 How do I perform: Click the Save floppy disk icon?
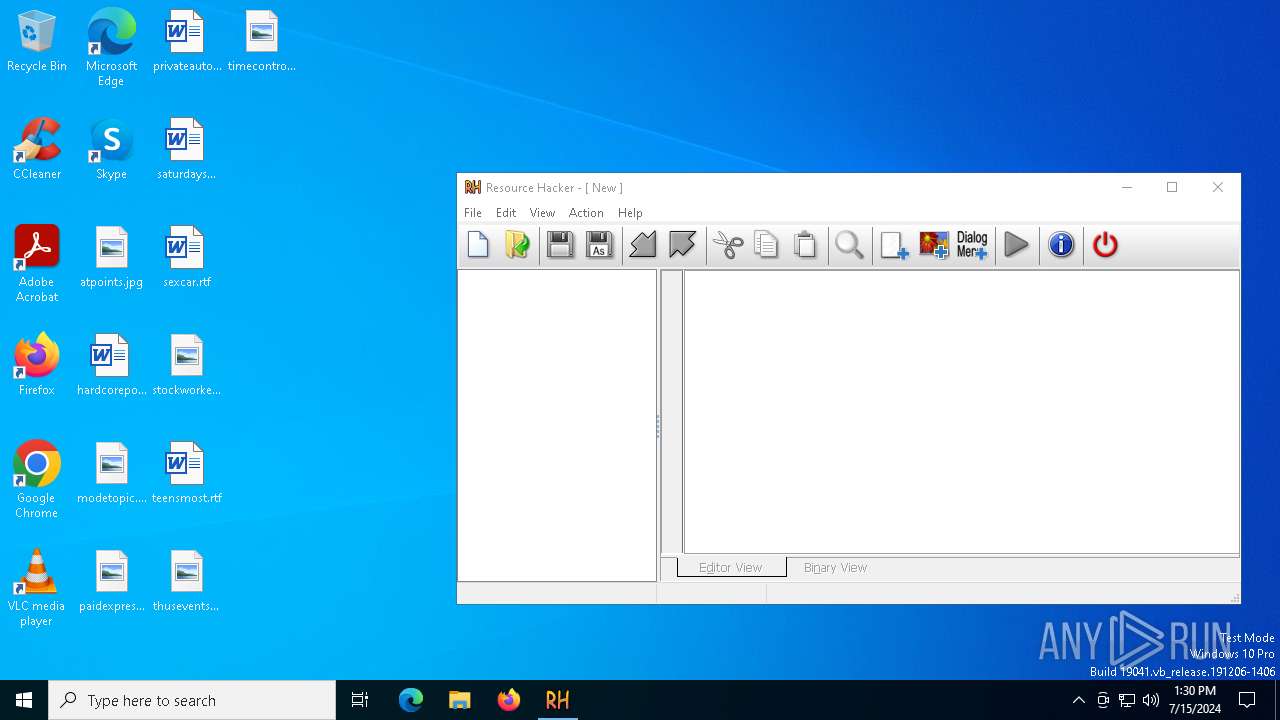[560, 245]
